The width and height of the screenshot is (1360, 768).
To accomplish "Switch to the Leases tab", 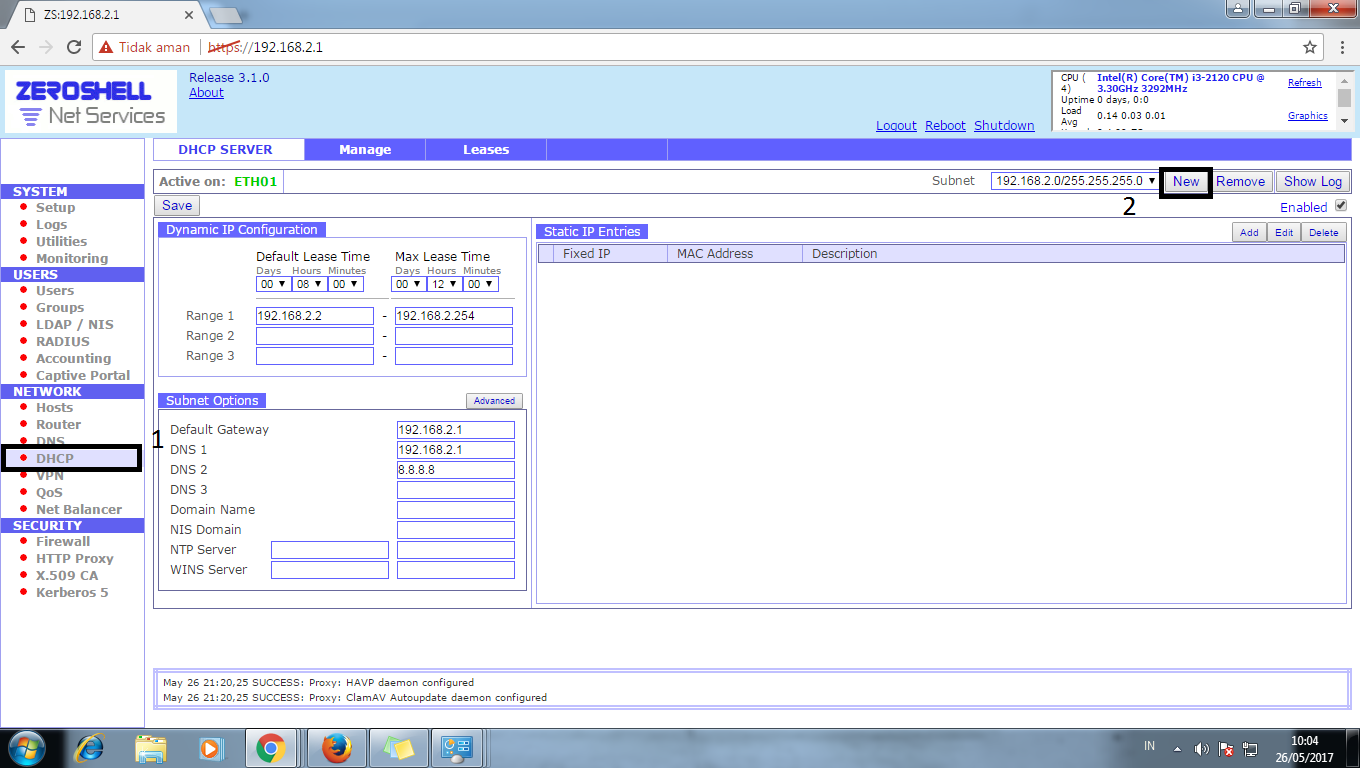I will pos(485,148).
